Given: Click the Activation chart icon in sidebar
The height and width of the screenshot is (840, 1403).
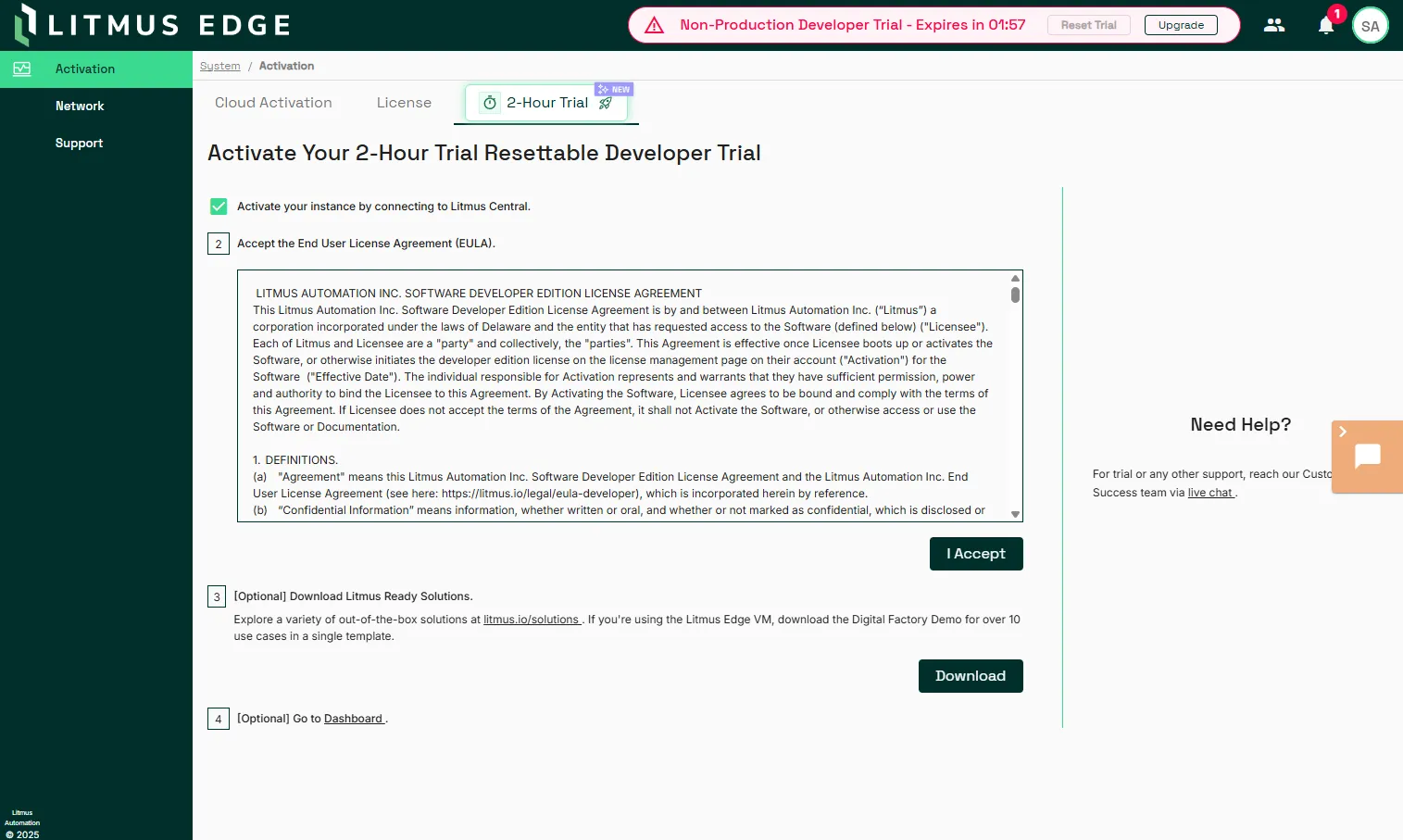Looking at the screenshot, I should 22,69.
